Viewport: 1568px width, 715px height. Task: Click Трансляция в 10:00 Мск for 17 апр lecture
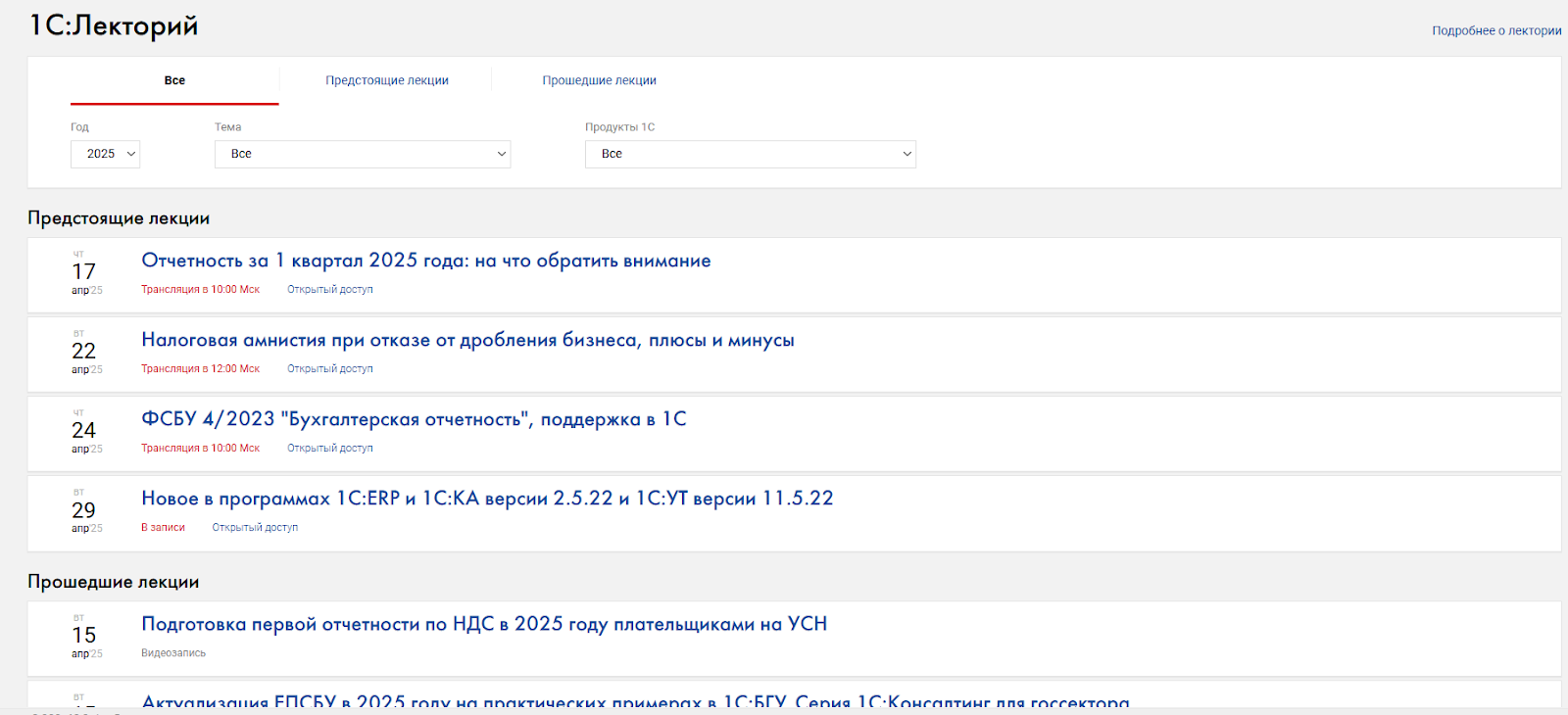pyautogui.click(x=200, y=290)
